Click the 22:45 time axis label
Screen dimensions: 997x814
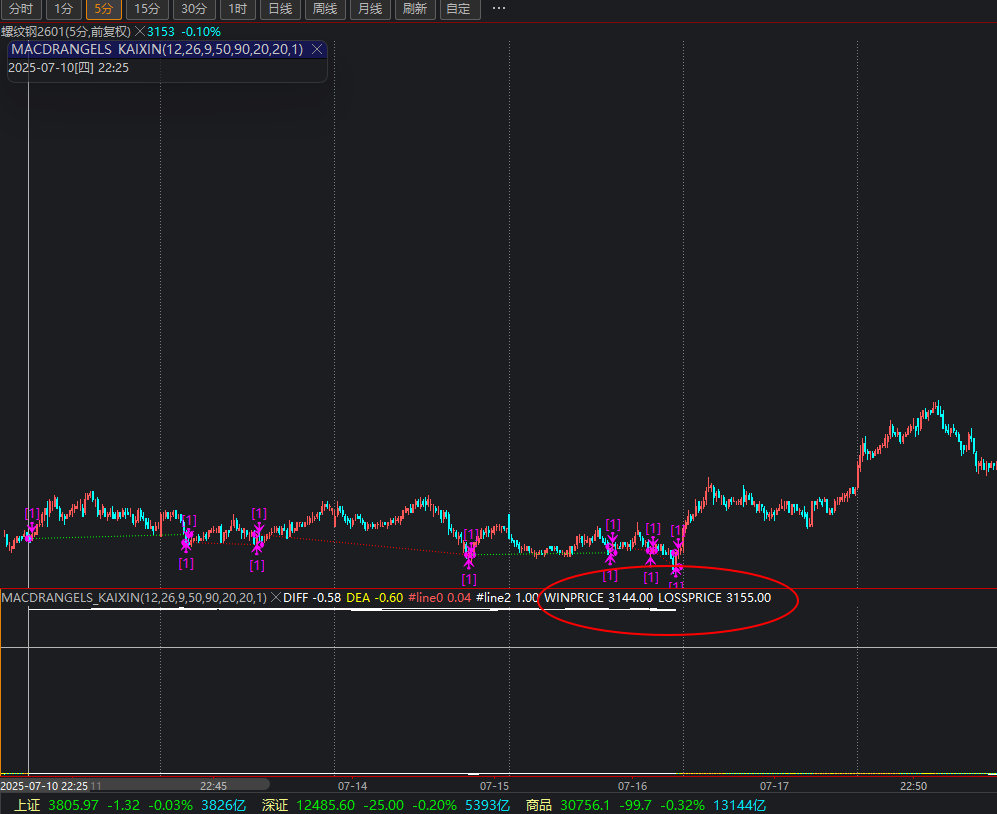pyautogui.click(x=214, y=786)
